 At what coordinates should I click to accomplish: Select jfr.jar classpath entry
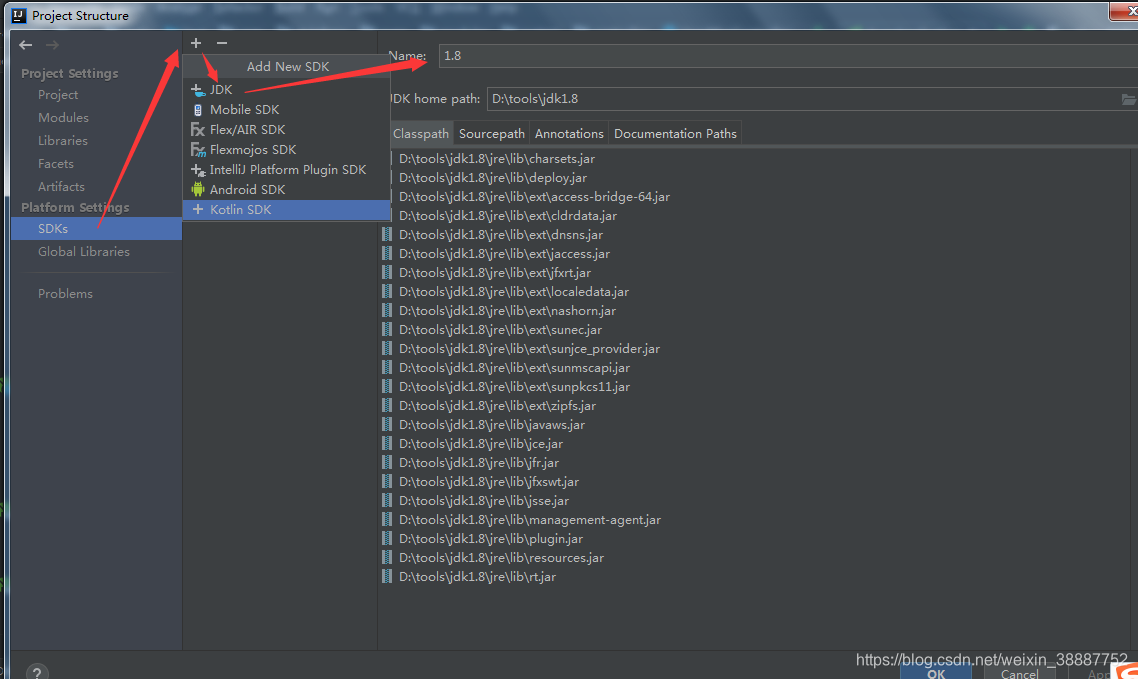[479, 463]
